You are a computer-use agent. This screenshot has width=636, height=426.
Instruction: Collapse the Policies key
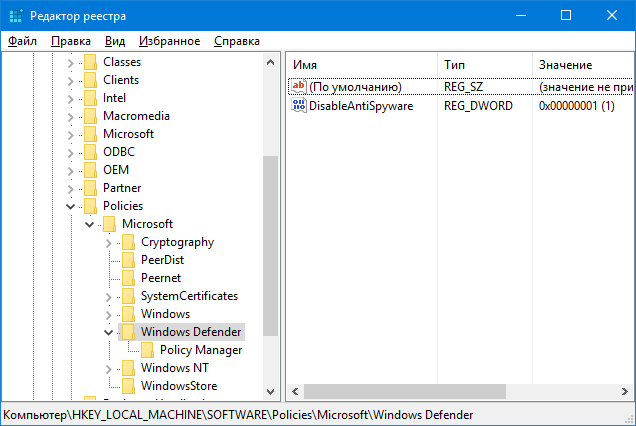(x=71, y=207)
